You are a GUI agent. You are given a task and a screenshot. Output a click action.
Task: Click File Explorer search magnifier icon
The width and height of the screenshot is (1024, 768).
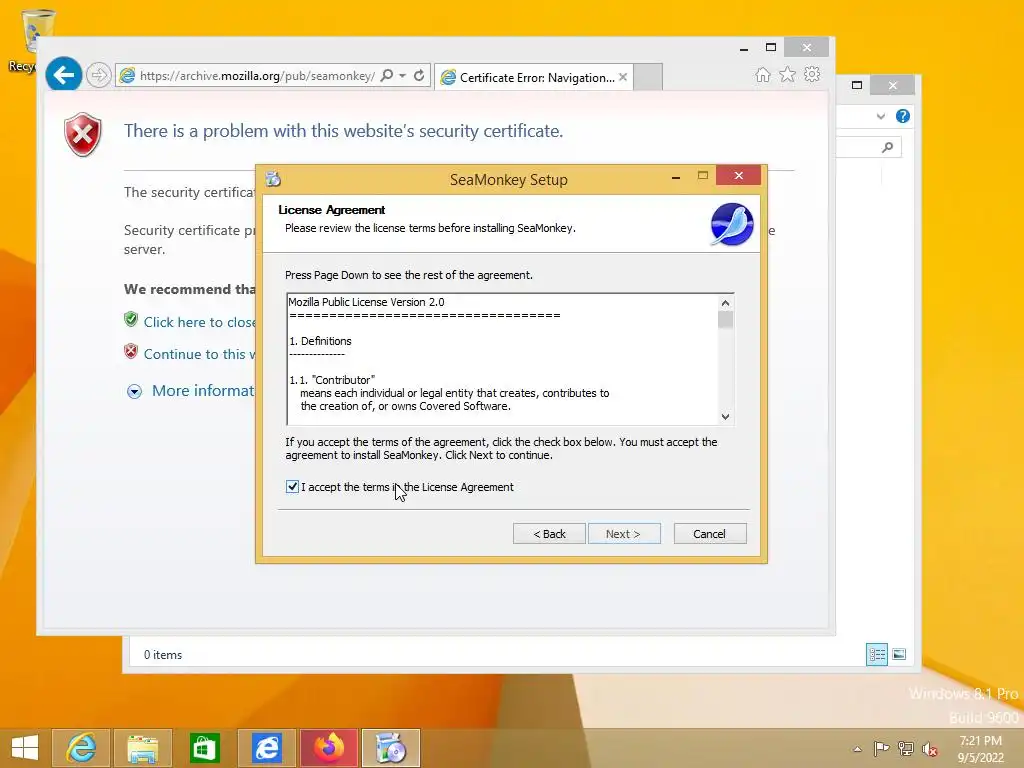(x=887, y=147)
